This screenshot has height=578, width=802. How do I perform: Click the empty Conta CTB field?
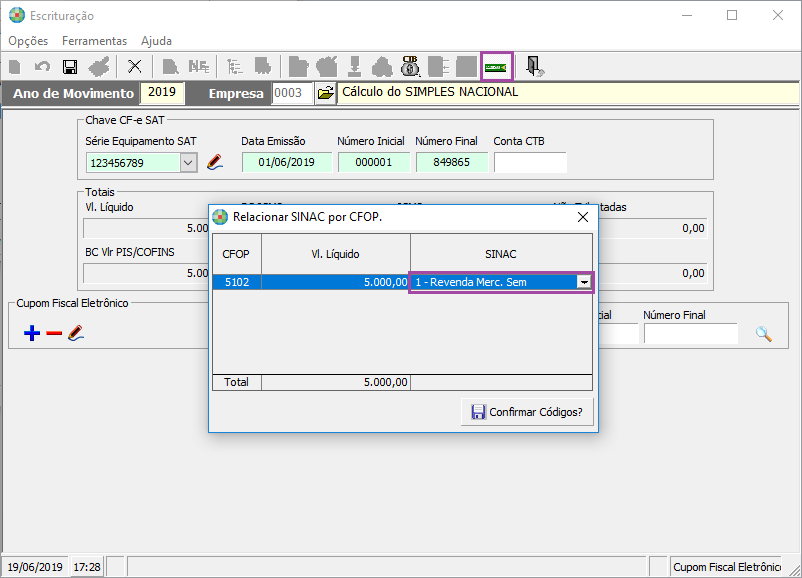[530, 163]
